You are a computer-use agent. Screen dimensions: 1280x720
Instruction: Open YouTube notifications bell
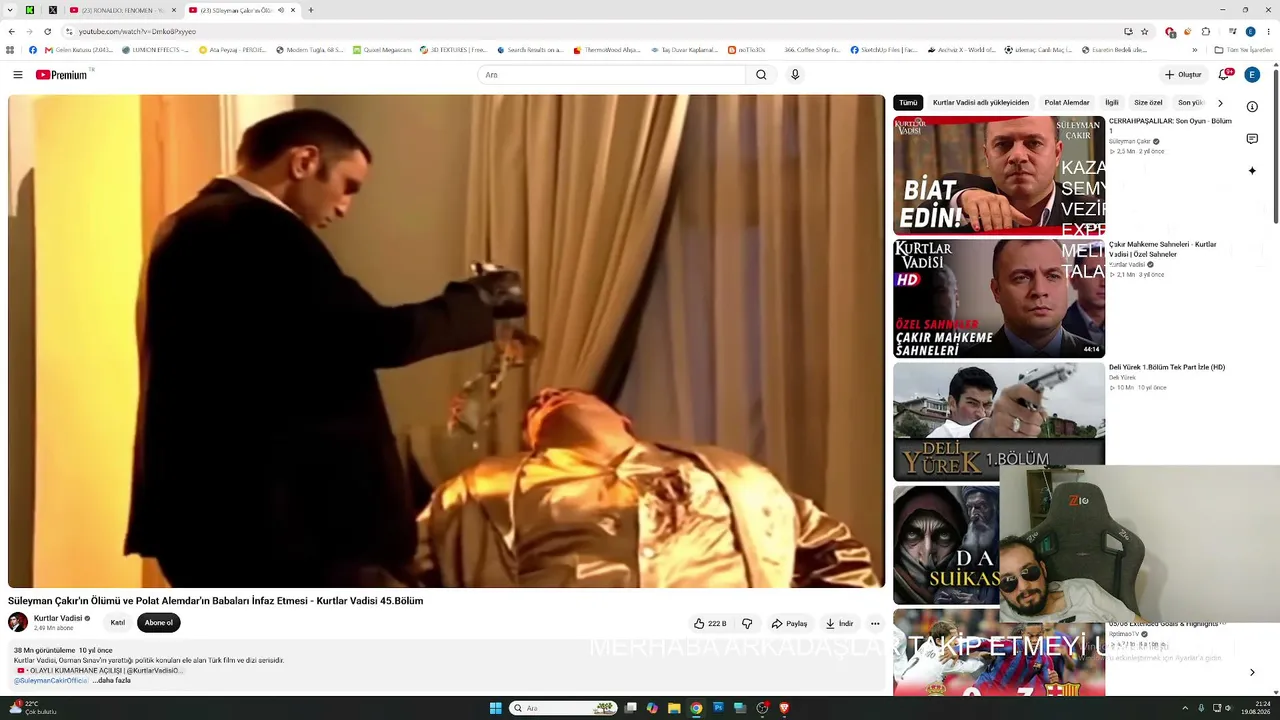tap(1223, 75)
